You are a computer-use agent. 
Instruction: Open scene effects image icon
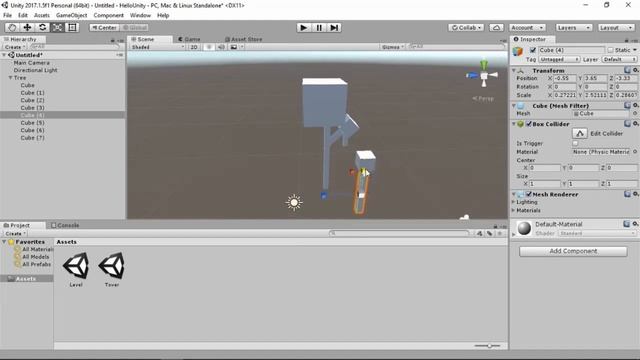234,47
